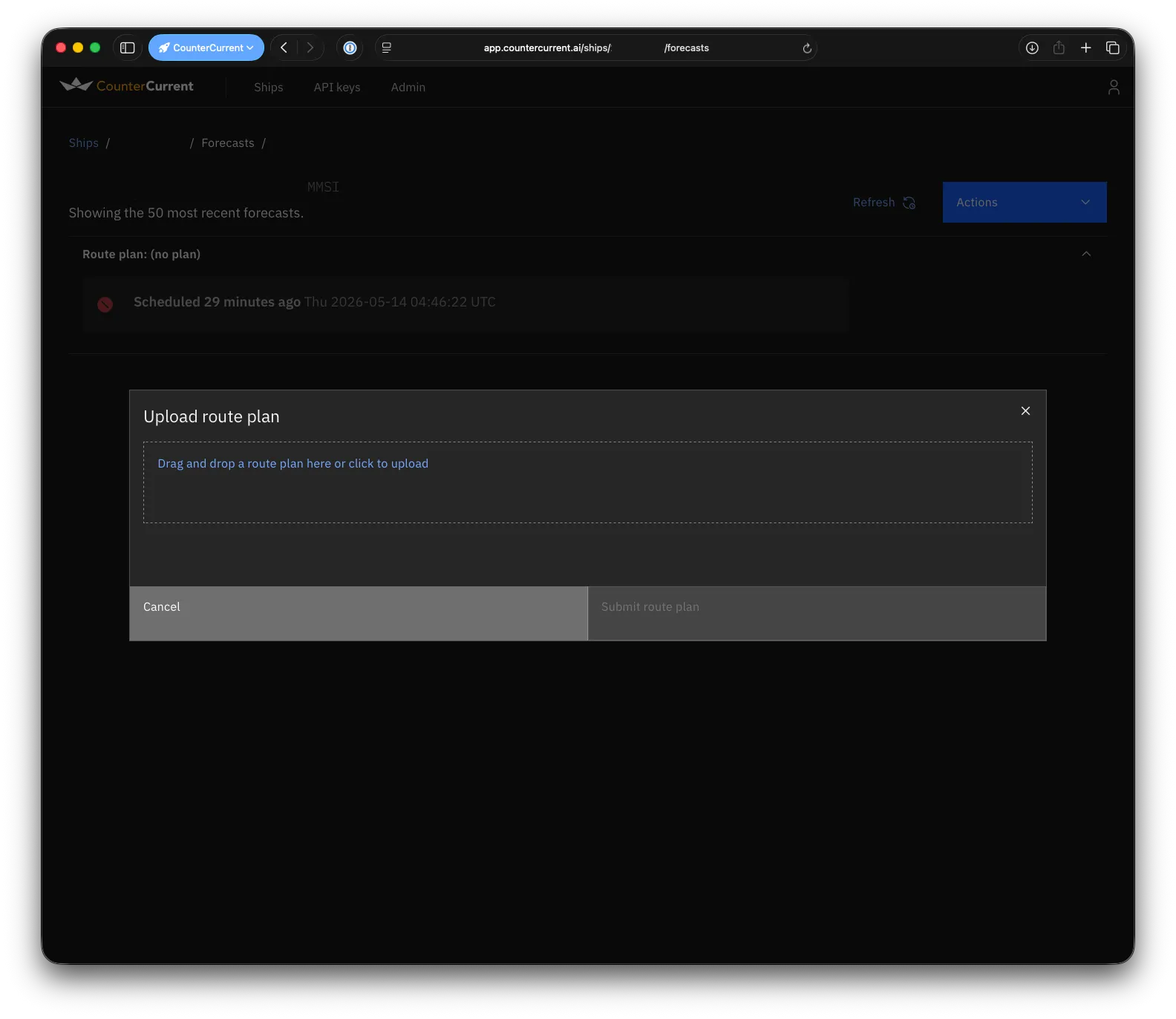
Task: Click the 'Upload route plan' dialog title
Action: point(212,416)
